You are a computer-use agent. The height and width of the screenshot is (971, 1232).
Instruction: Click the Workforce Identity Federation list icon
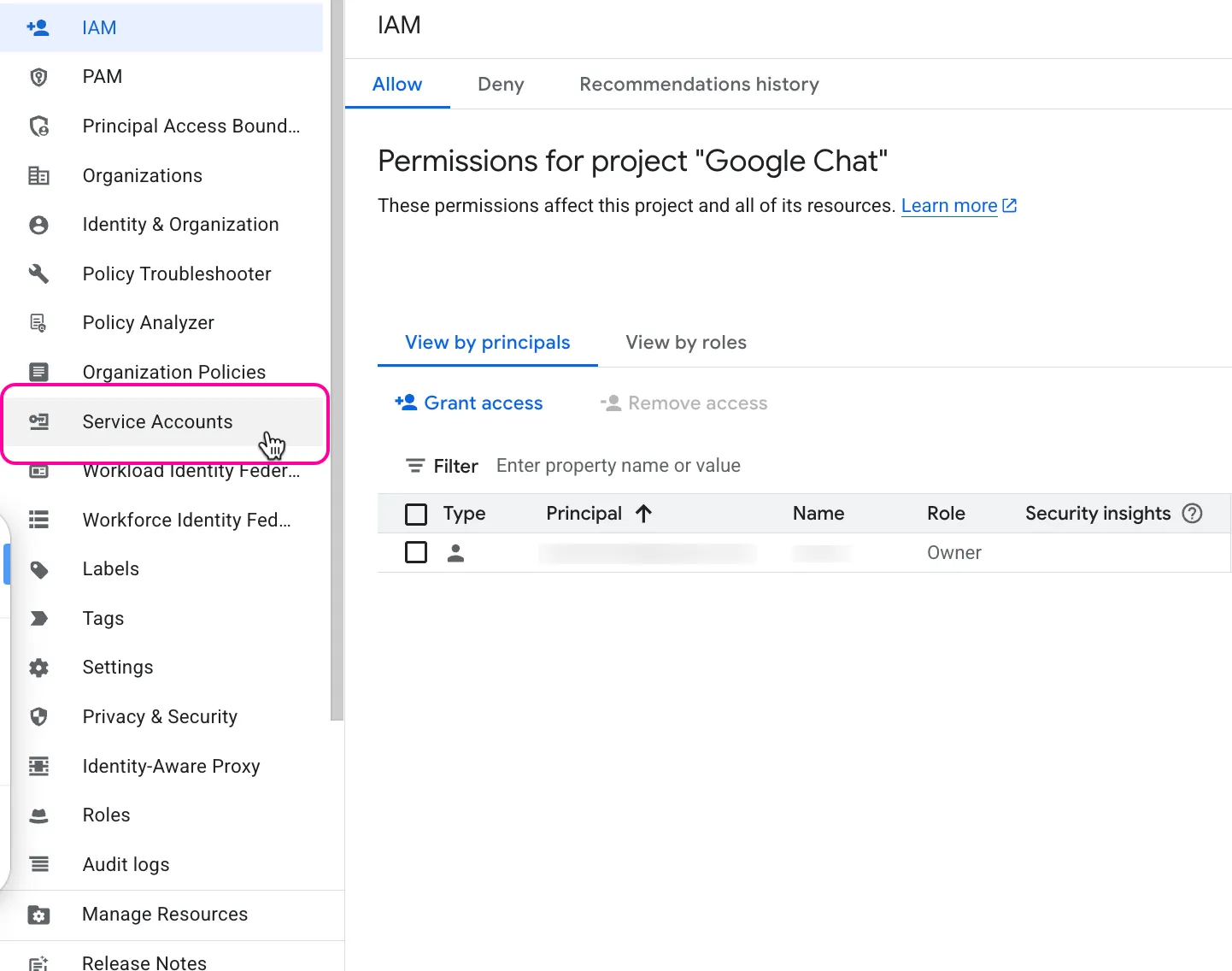[x=38, y=520]
